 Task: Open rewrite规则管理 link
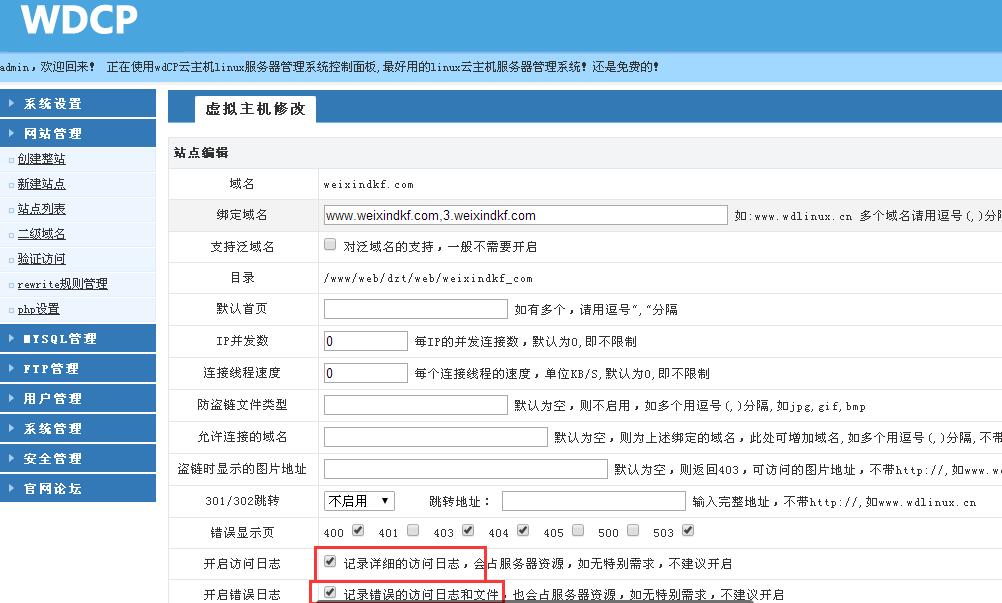(x=62, y=284)
